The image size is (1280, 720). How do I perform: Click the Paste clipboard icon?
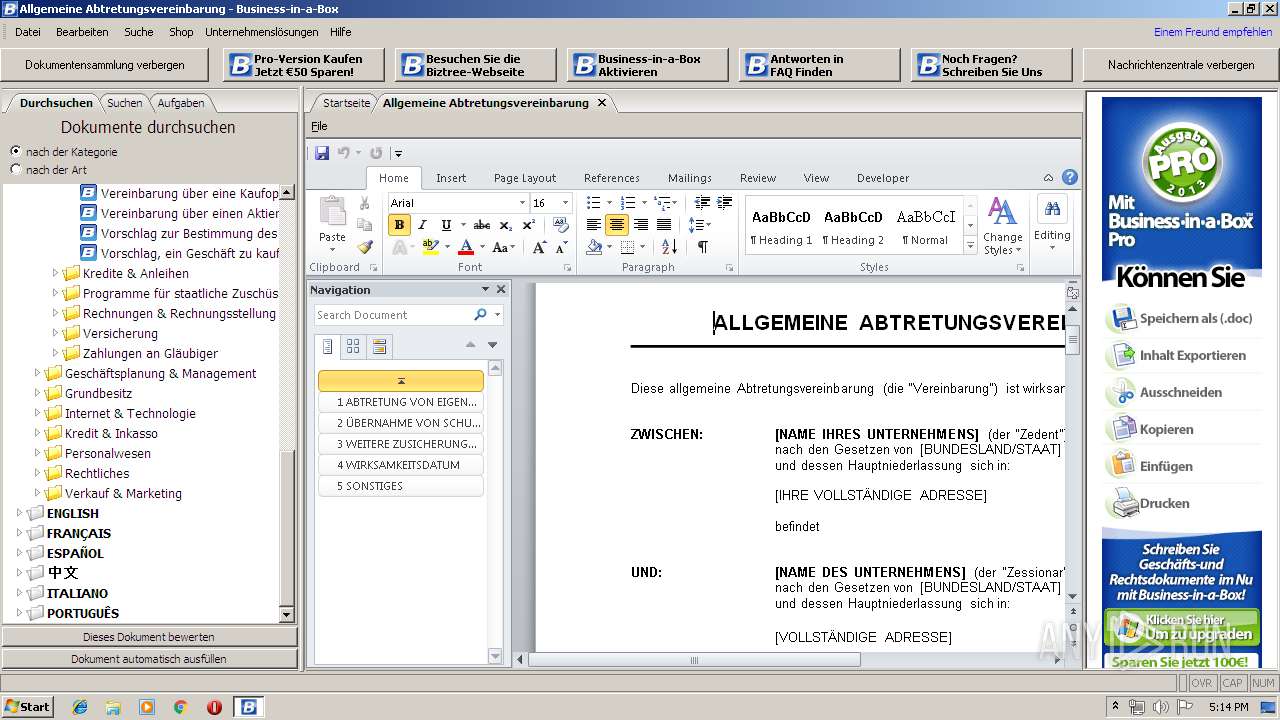click(332, 211)
